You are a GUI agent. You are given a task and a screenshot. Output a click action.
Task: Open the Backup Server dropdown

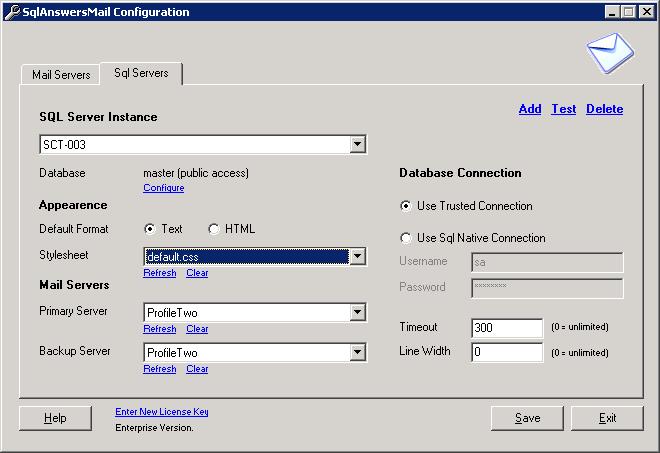click(358, 353)
